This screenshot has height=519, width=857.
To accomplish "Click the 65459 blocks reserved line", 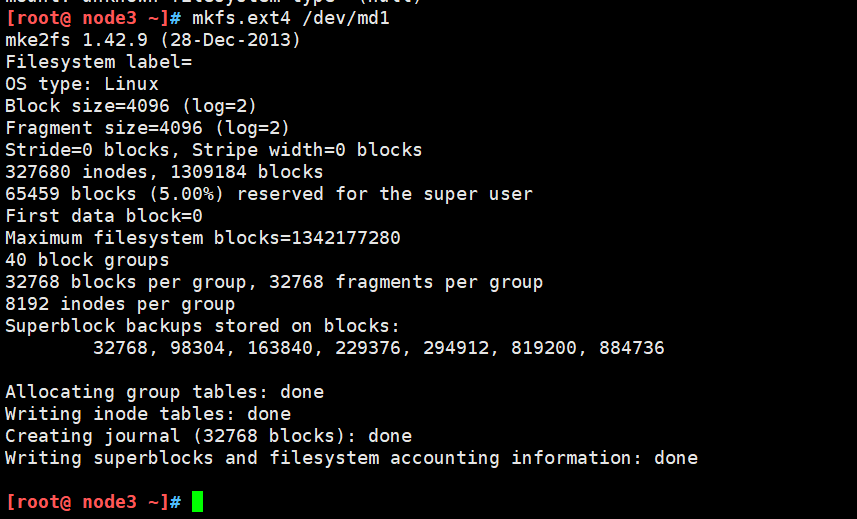I will pos(269,194).
